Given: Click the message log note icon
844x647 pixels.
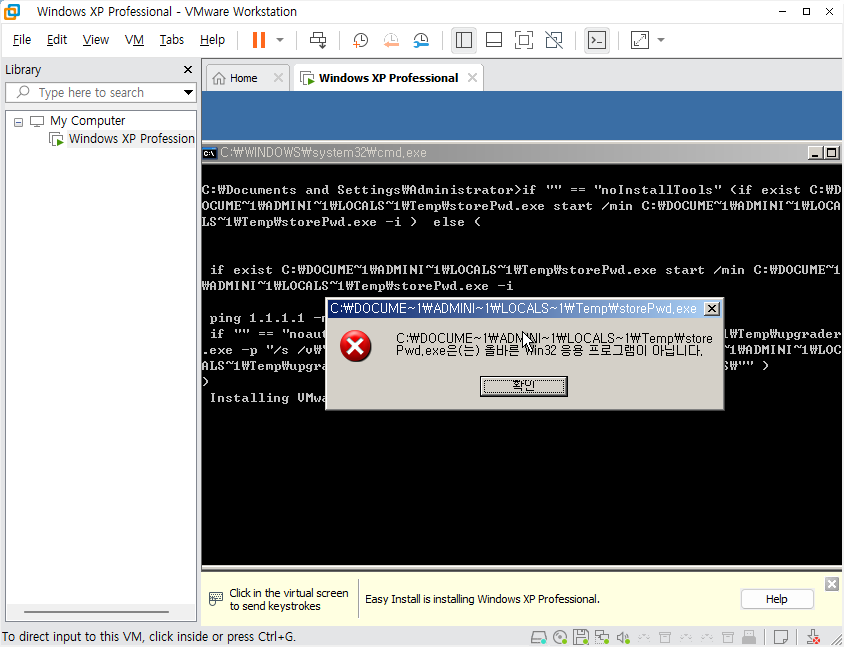Looking at the screenshot, I should 780,638.
